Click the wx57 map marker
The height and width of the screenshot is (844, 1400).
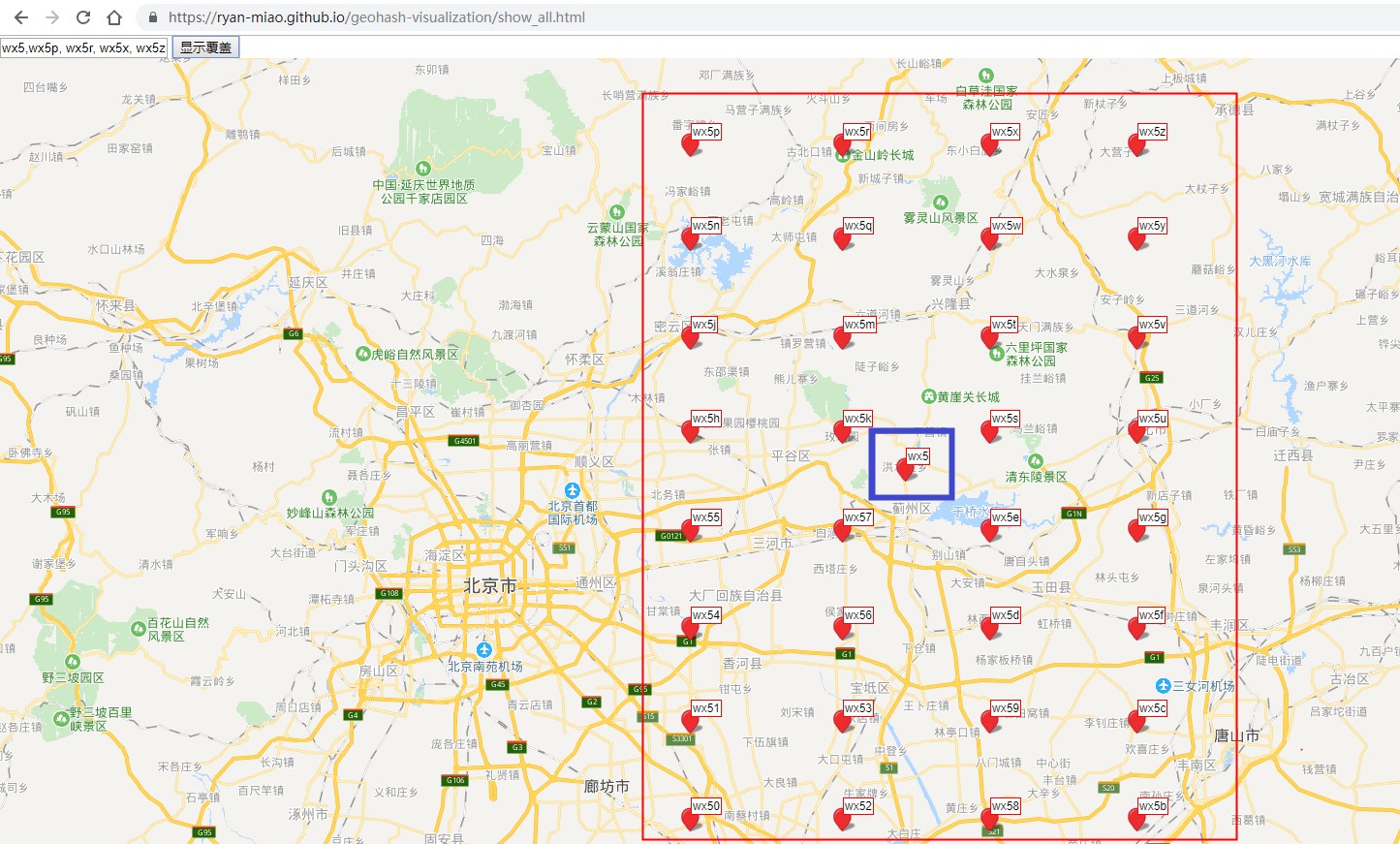(843, 531)
